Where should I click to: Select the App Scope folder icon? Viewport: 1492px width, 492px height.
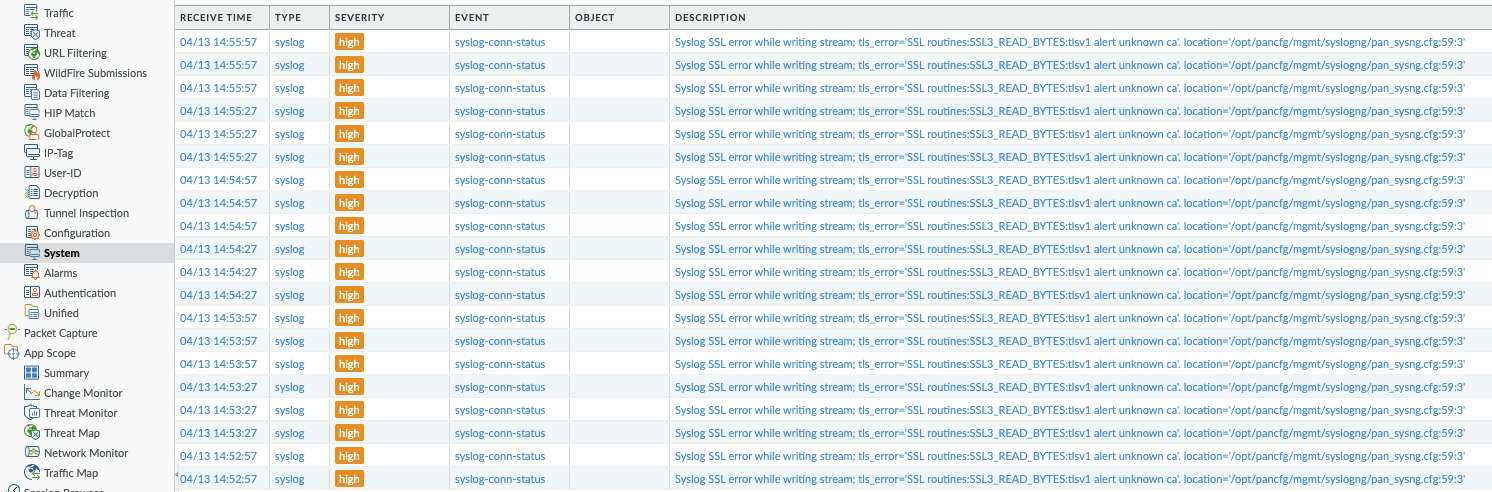pos(12,353)
